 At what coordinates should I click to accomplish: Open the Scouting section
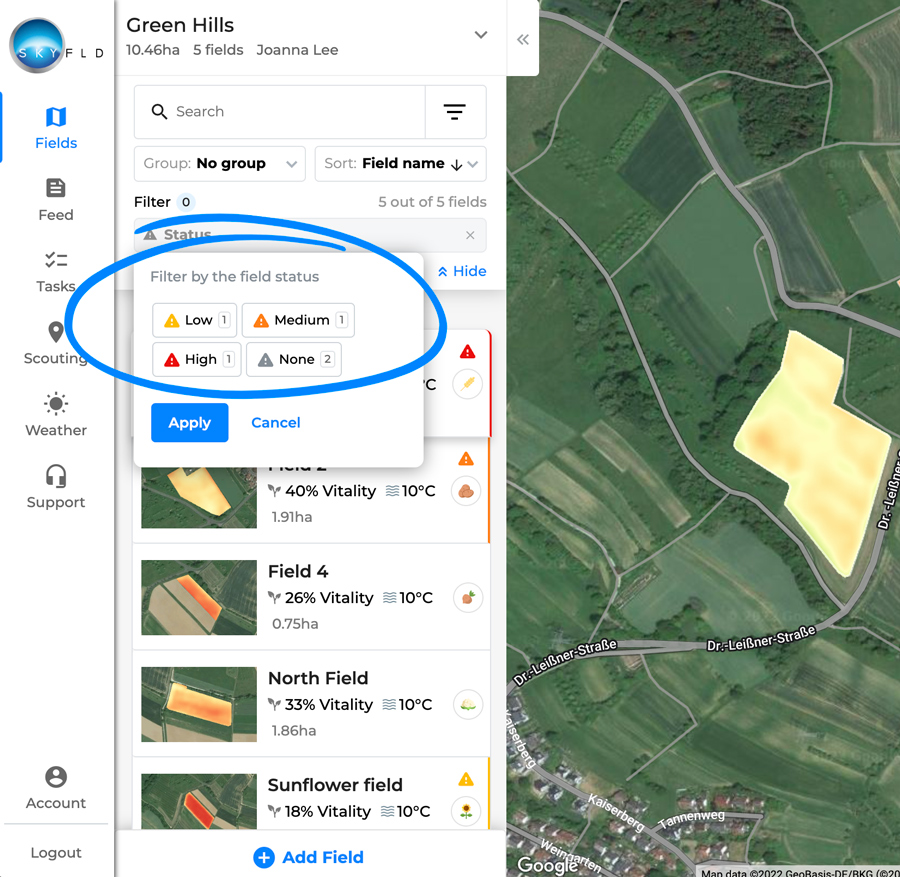click(56, 344)
